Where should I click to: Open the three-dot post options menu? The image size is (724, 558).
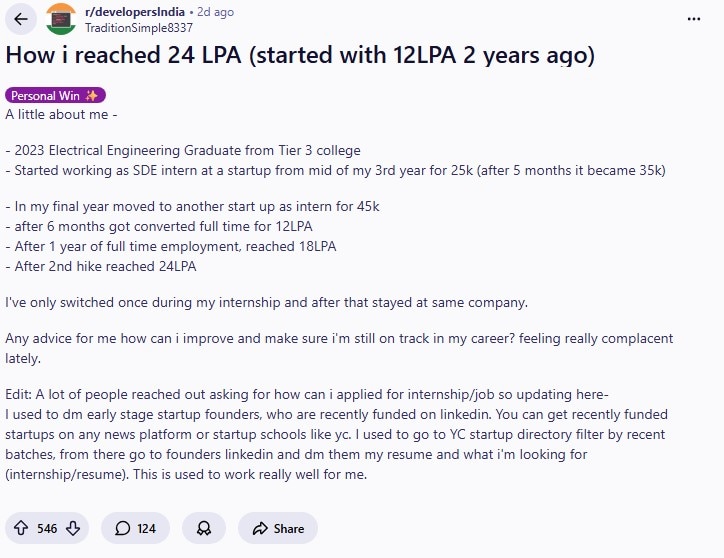694,19
